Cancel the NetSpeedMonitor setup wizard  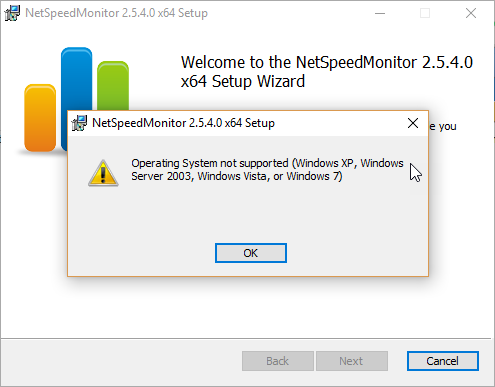[x=443, y=361]
